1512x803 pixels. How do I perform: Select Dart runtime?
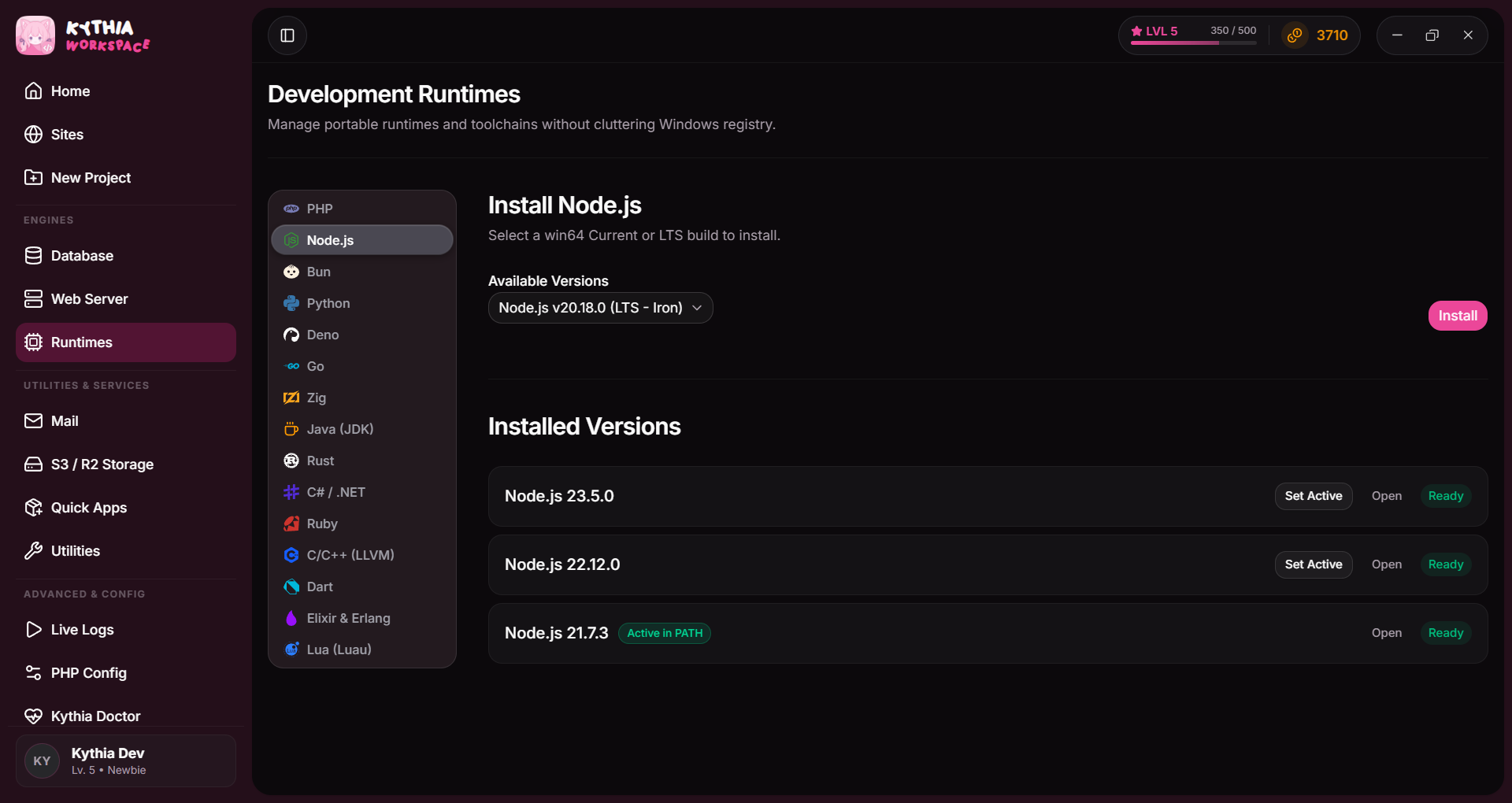[362, 587]
